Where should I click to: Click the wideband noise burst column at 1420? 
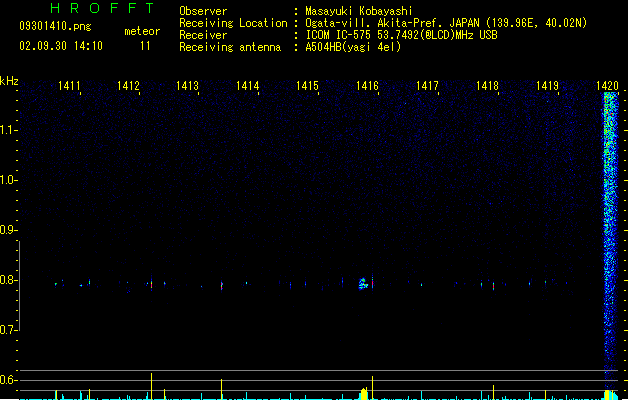pyautogui.click(x=611, y=241)
